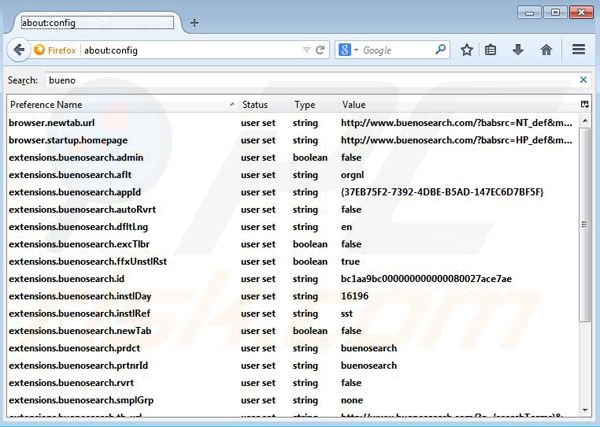Select extensions.buenosearch.instlRef row
600x427 pixels.
(292, 313)
